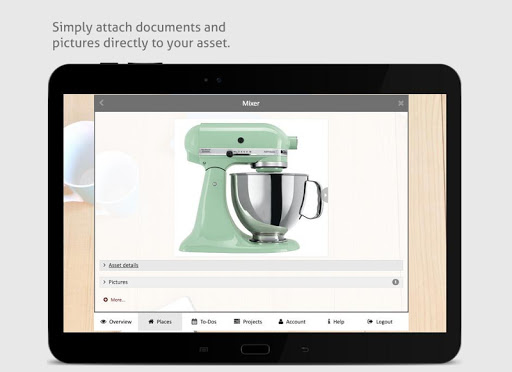
Task: Go back using the left chevron
Action: tap(102, 103)
